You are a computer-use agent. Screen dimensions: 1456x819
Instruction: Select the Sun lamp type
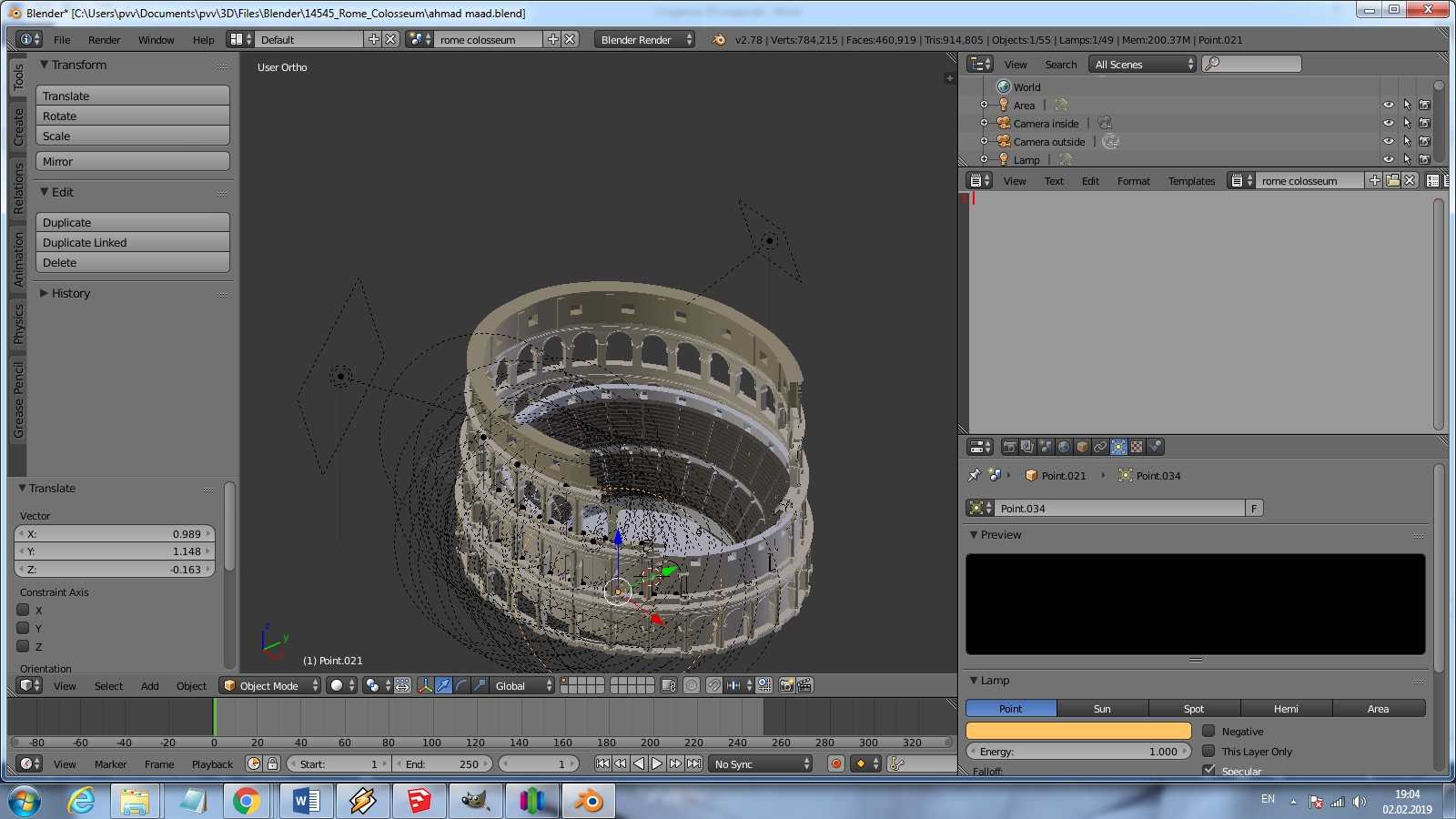pos(1102,708)
